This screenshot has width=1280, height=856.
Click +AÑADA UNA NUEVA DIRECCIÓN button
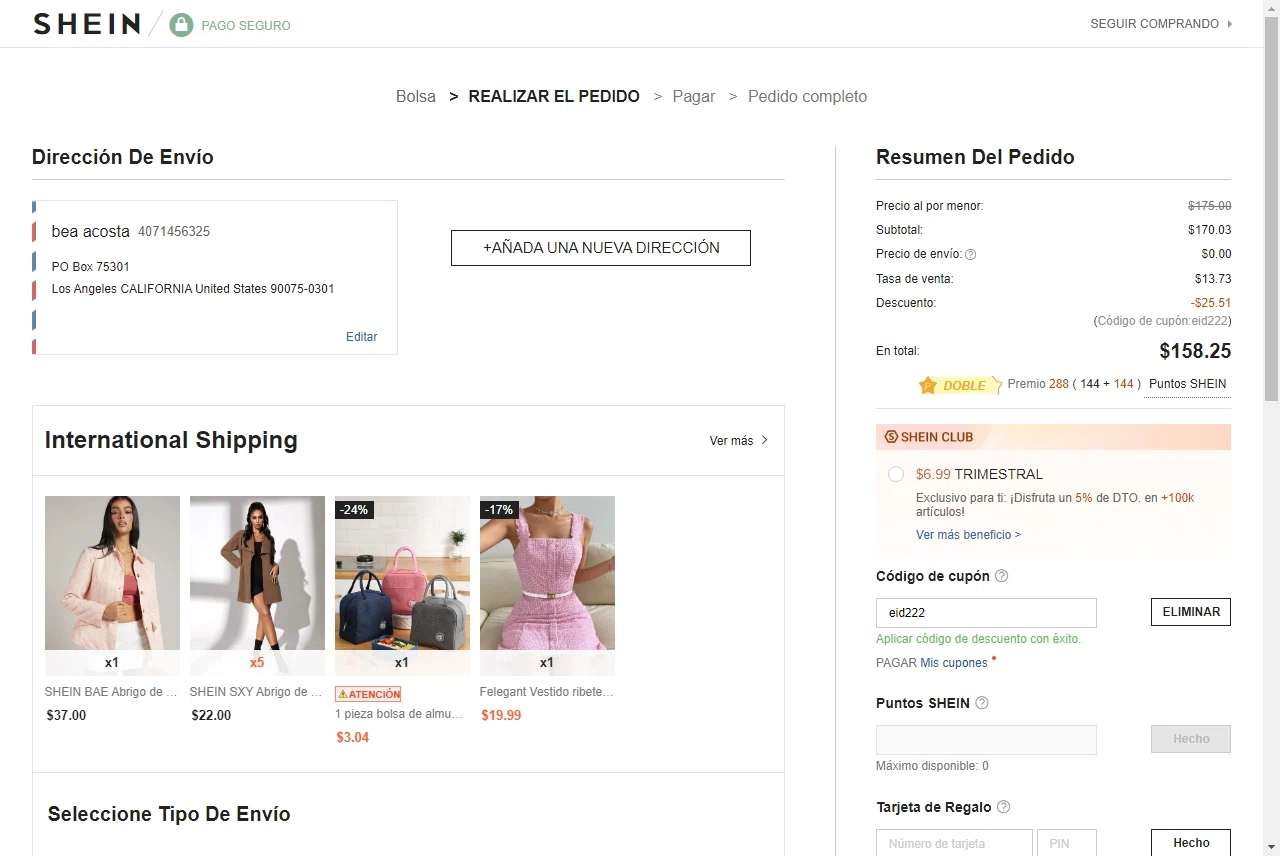[x=601, y=248]
